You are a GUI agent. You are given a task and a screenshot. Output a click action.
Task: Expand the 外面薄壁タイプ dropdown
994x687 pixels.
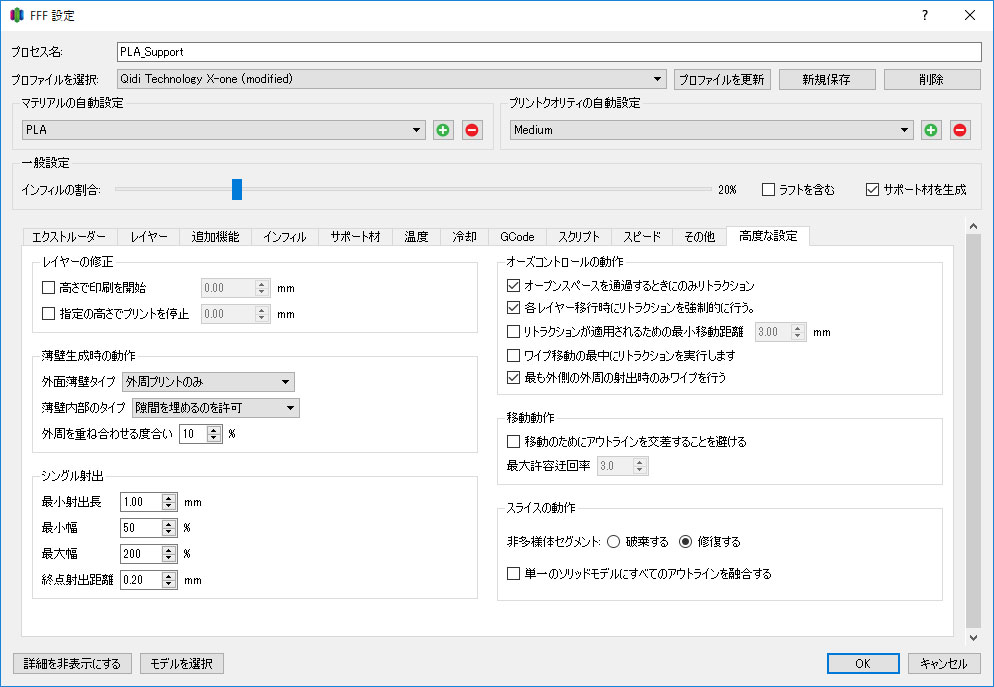pyautogui.click(x=208, y=381)
